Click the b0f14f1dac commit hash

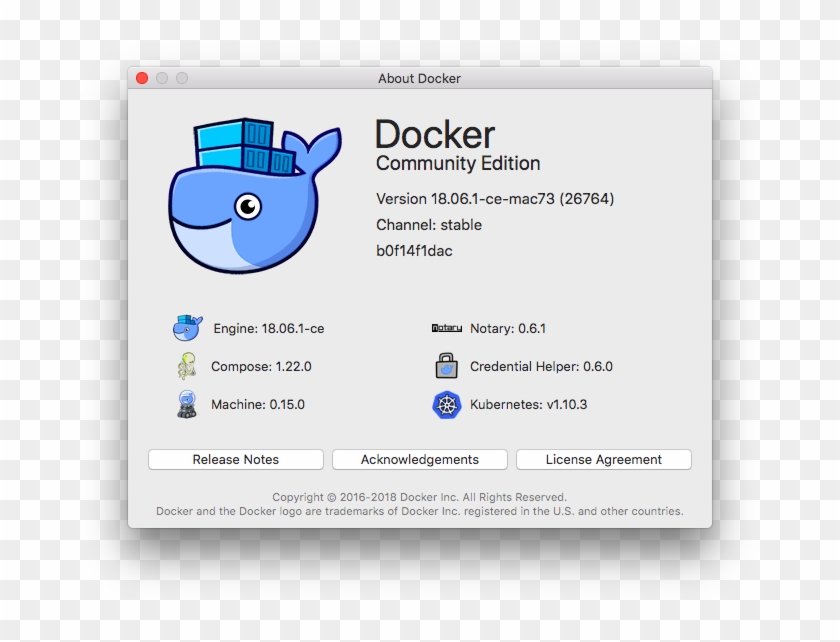[414, 251]
